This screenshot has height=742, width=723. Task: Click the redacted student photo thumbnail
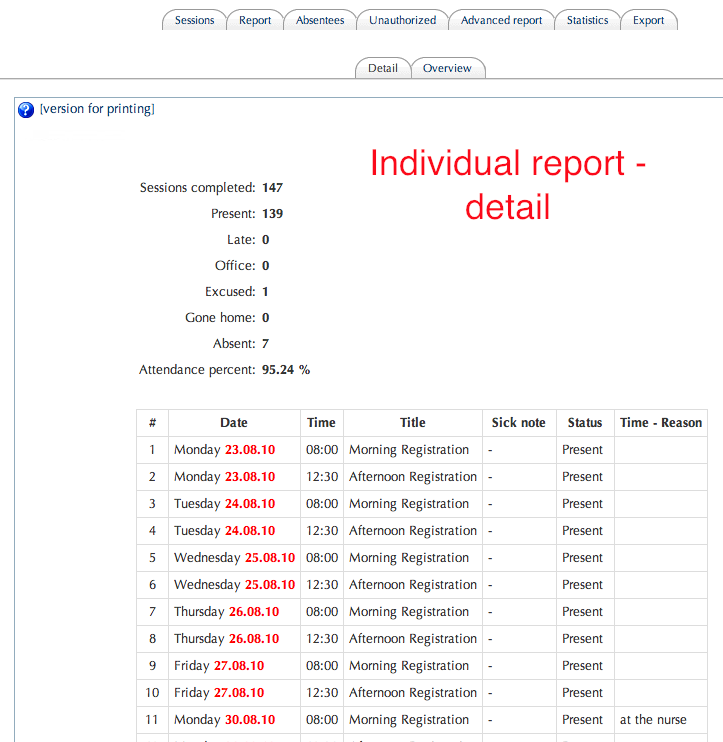pos(78,193)
